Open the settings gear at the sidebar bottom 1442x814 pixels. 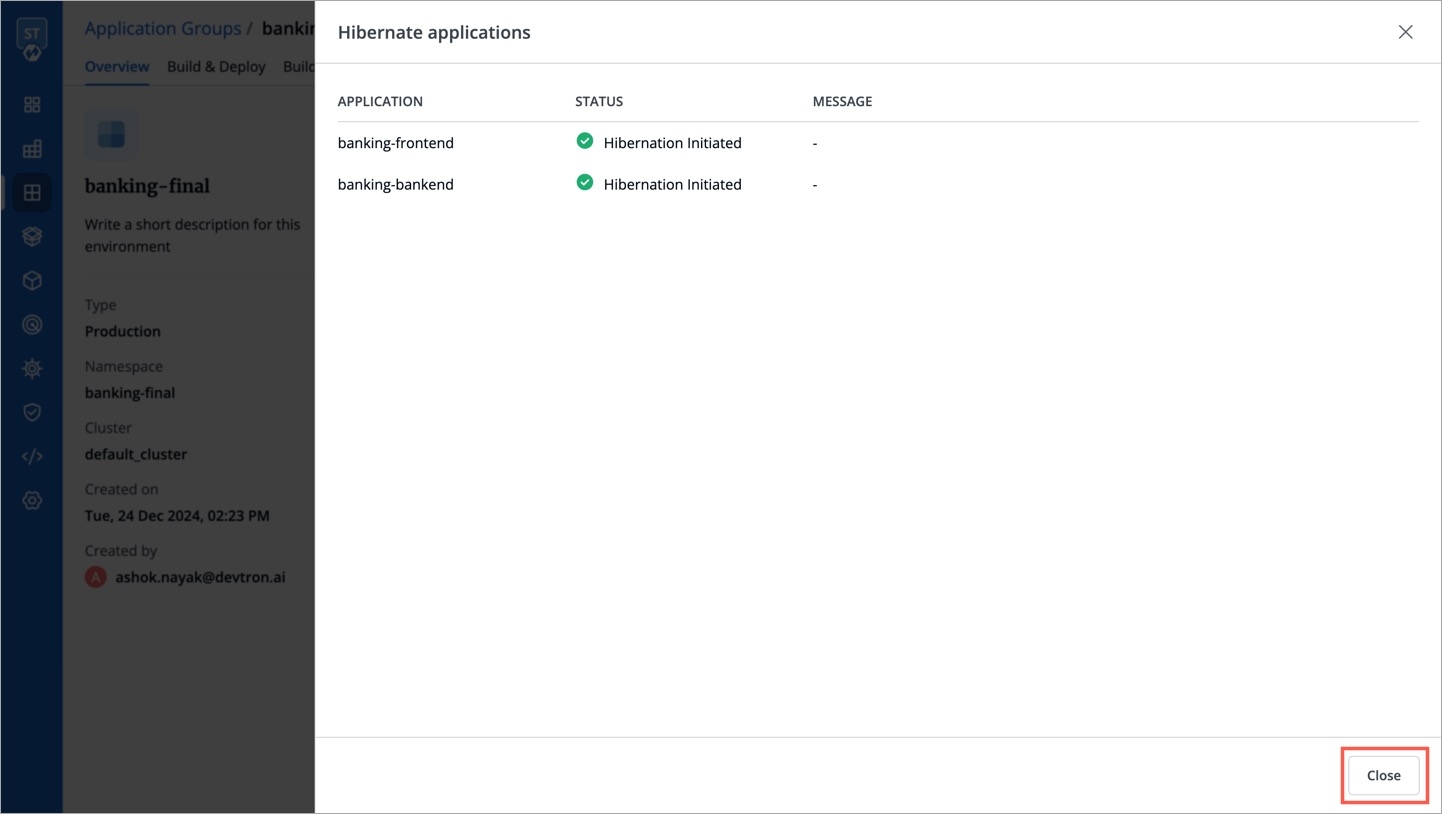[x=32, y=500]
